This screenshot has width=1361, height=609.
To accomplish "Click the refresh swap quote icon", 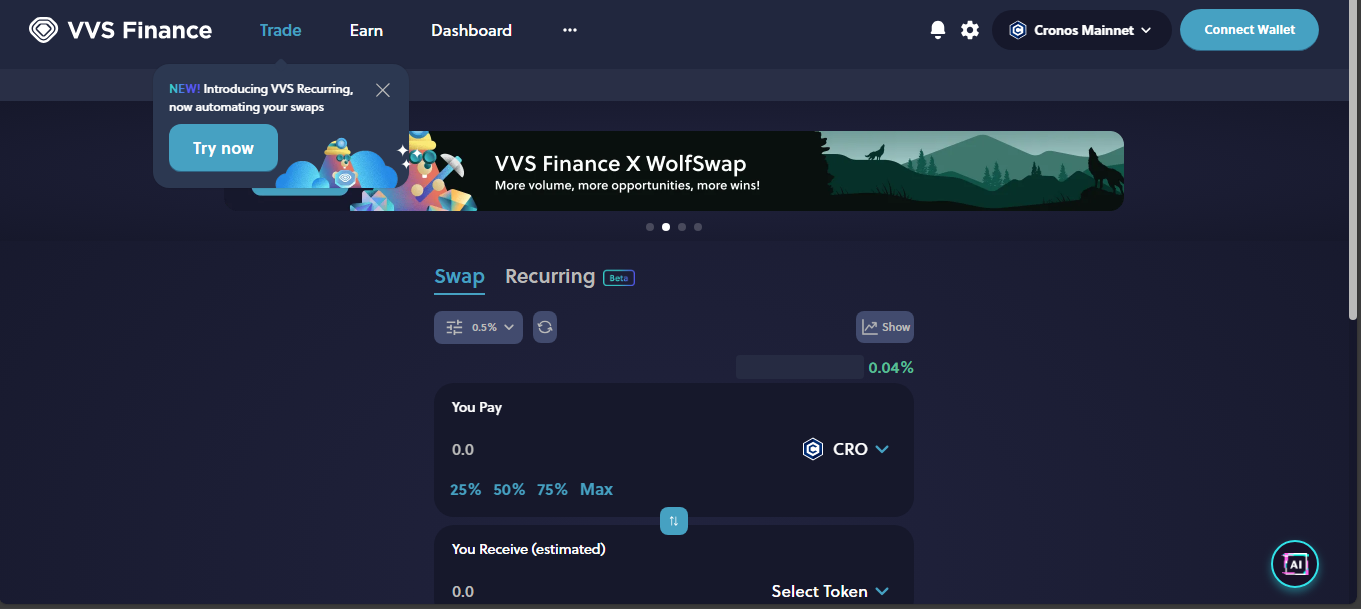I will click(x=545, y=327).
